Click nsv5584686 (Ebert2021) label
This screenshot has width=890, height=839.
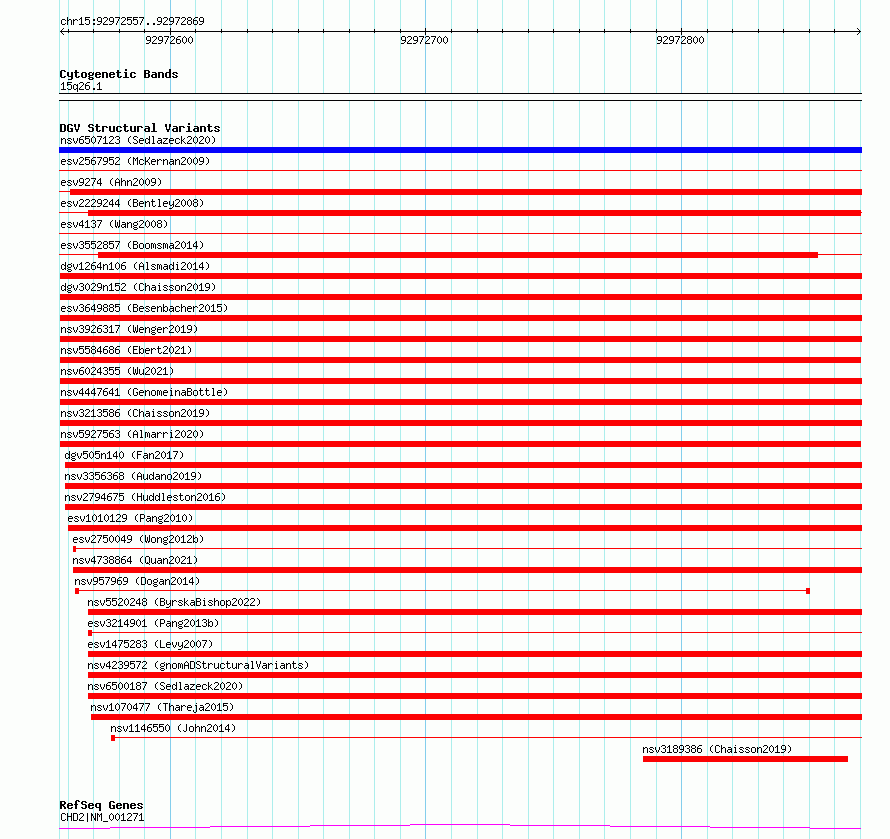(126, 350)
